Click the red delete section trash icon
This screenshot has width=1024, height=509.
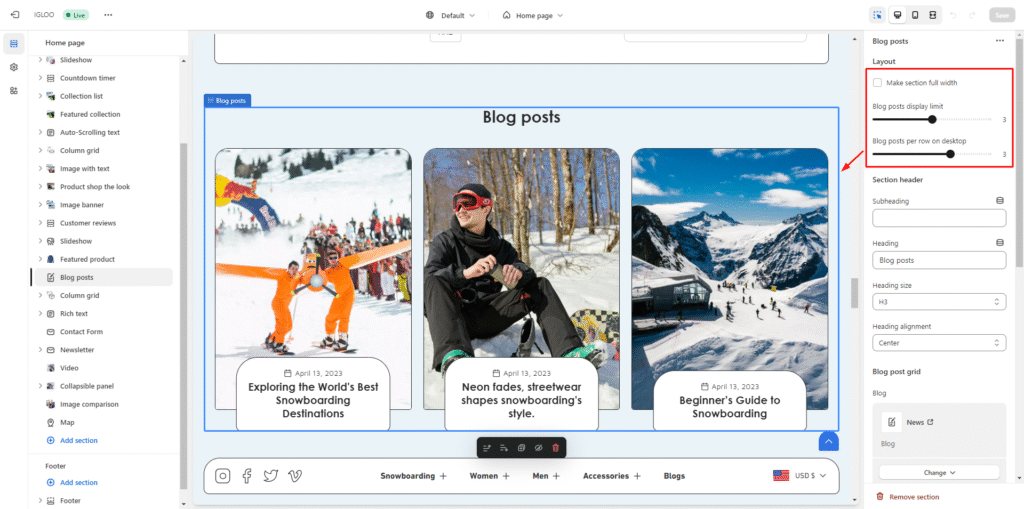point(556,447)
